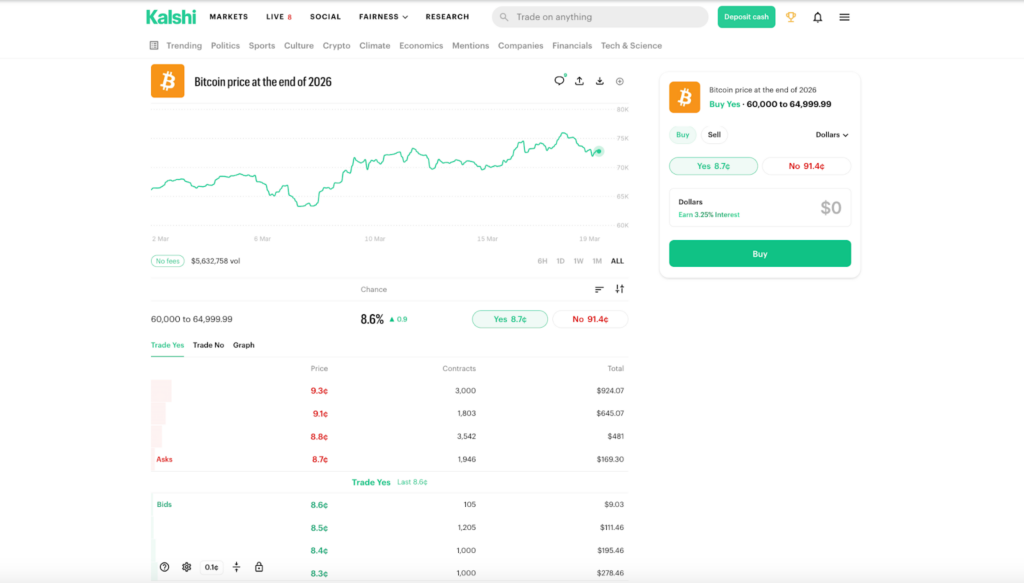Open the 0.1¢ price increment selector
Screen dimensions: 1024x583
pyautogui.click(x=211, y=567)
